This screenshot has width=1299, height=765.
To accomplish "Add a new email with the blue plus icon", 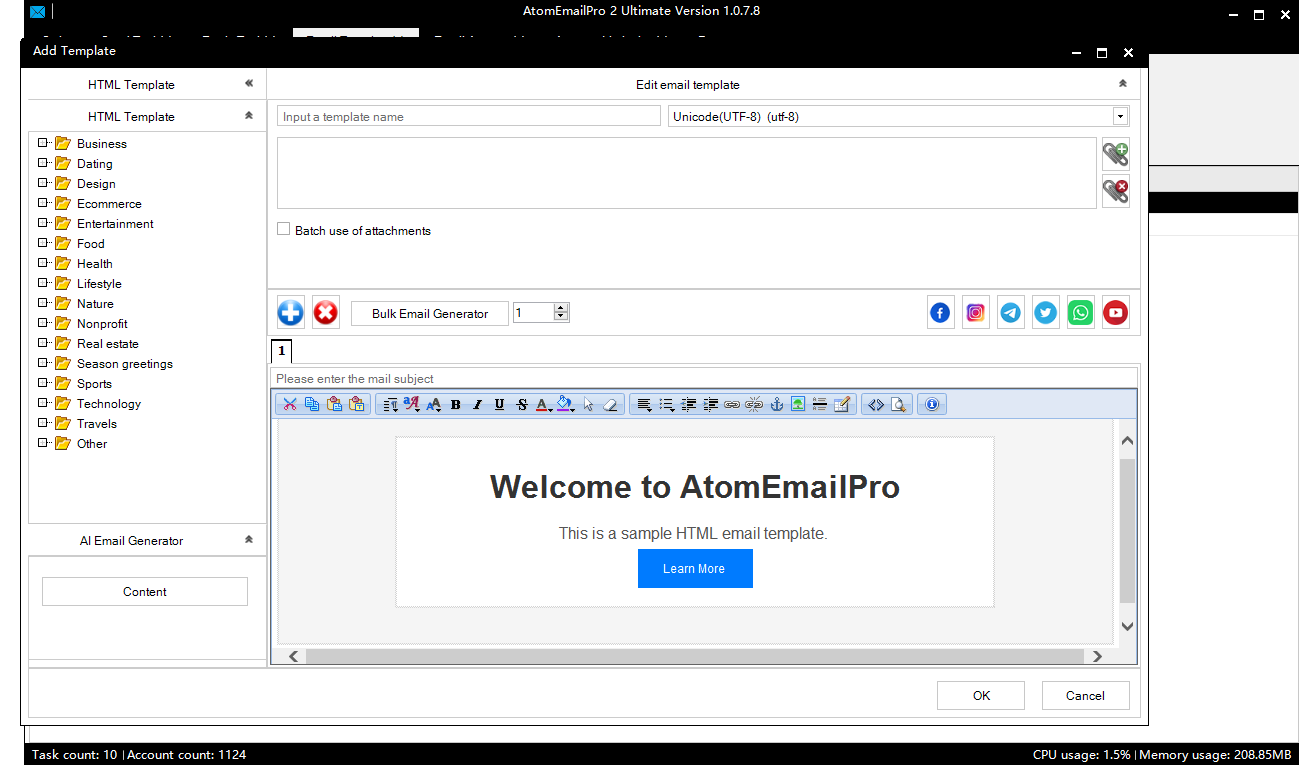I will click(291, 313).
